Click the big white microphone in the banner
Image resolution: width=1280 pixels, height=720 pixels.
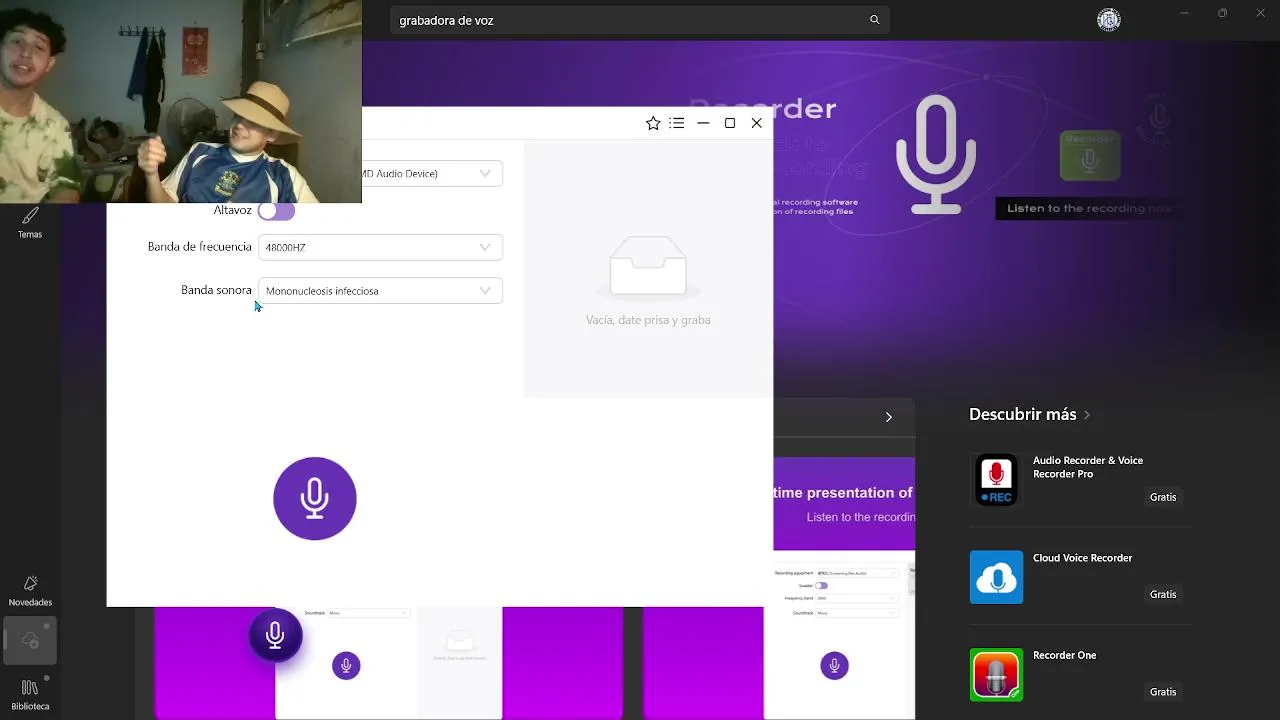(936, 154)
